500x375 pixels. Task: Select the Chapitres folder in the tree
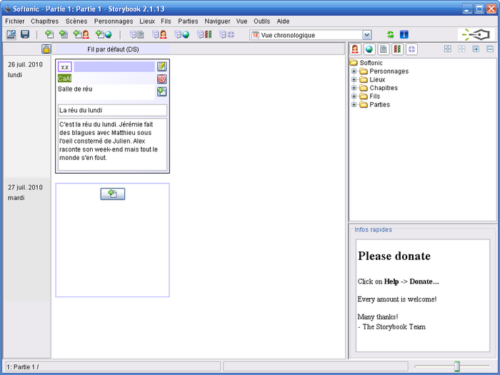[383, 88]
